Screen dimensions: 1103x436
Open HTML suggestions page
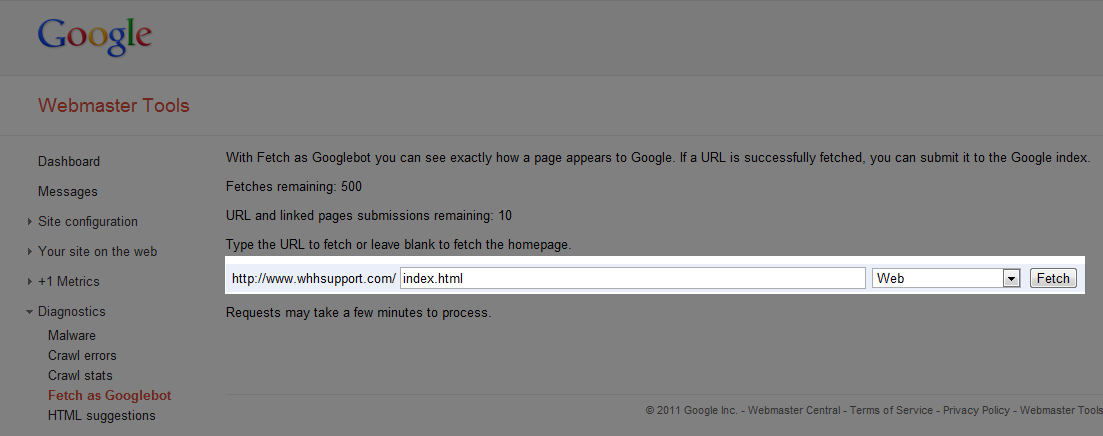102,416
